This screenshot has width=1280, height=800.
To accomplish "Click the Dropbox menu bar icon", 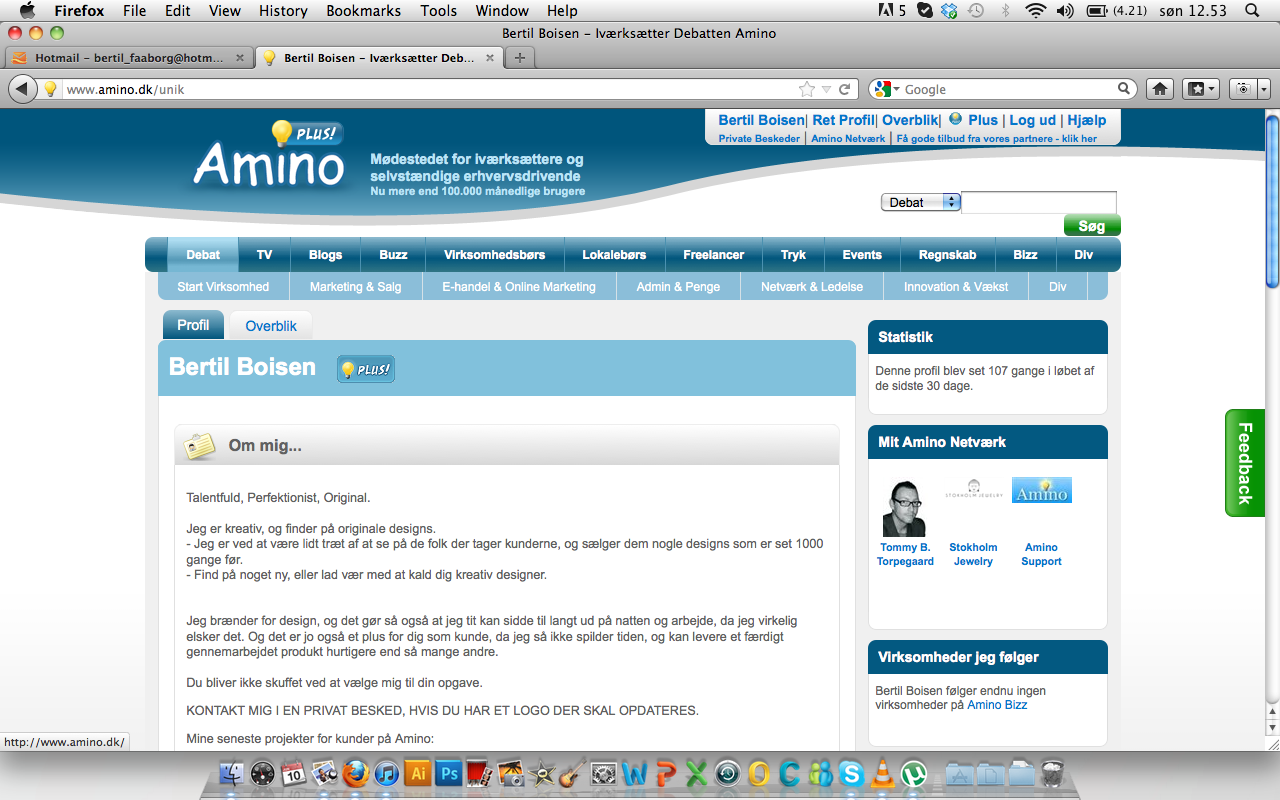I will (x=949, y=11).
